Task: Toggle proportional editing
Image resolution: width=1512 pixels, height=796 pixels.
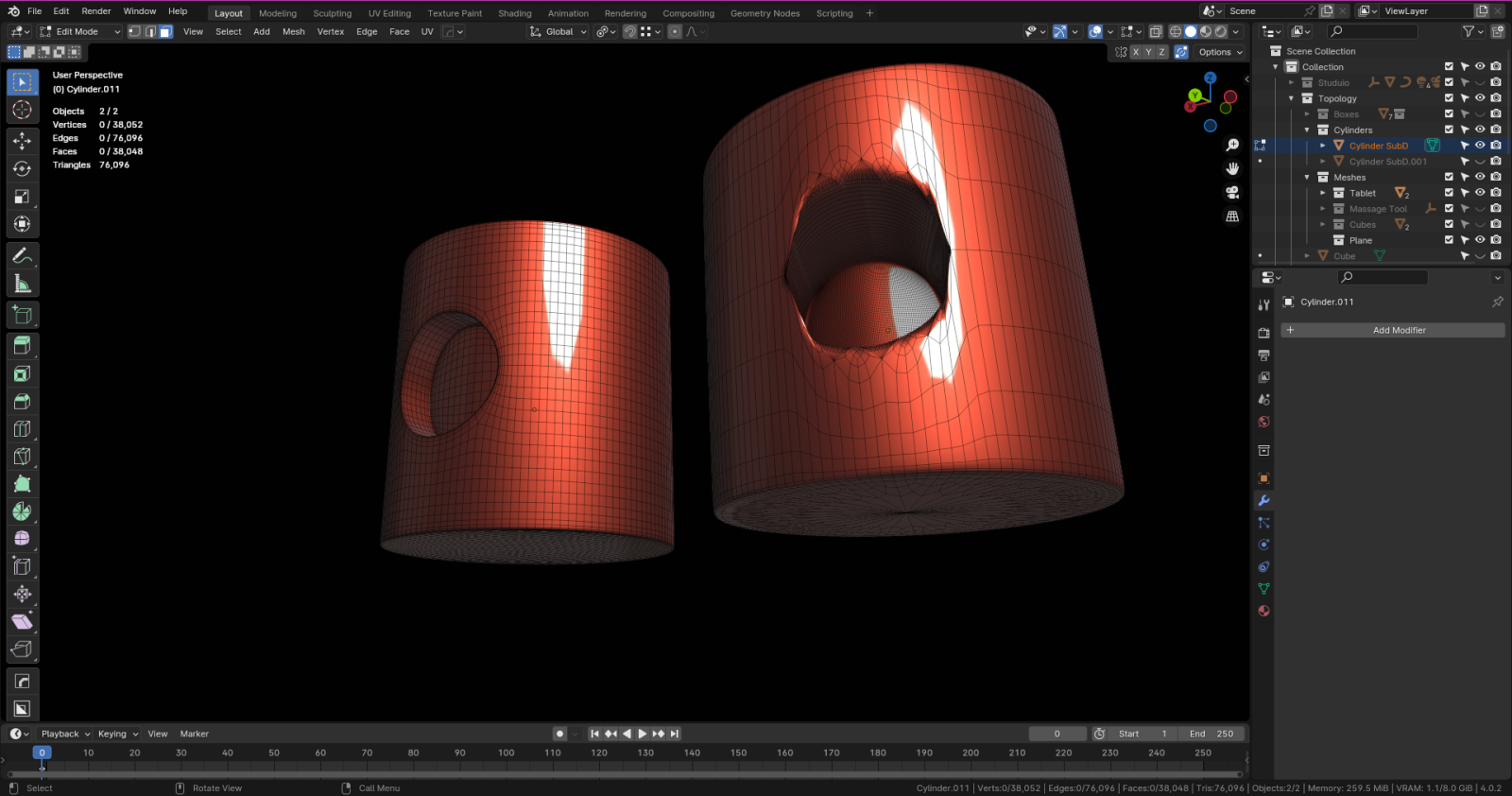Action: pos(675,31)
